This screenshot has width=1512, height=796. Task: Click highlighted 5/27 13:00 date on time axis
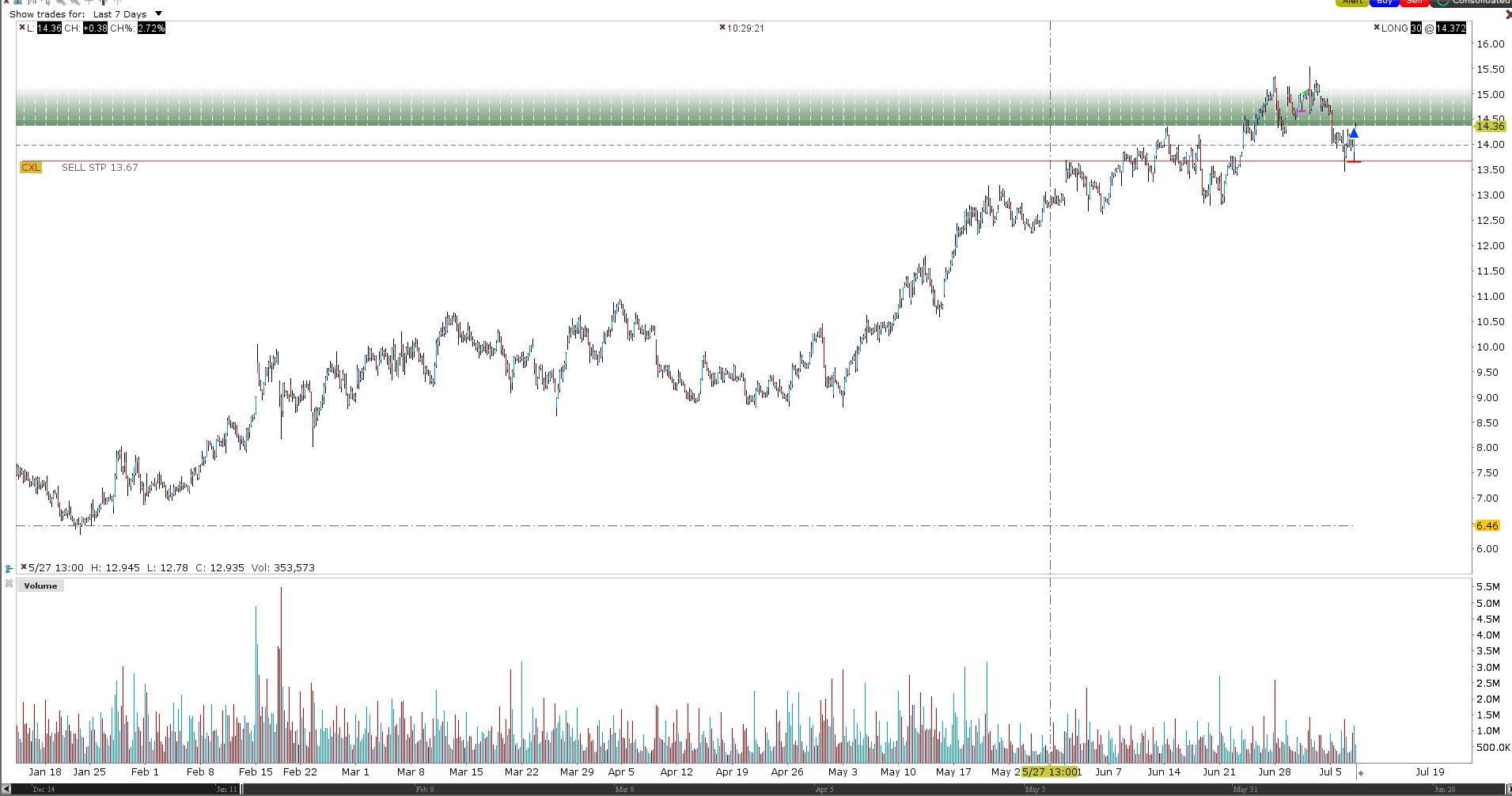pos(1051,772)
